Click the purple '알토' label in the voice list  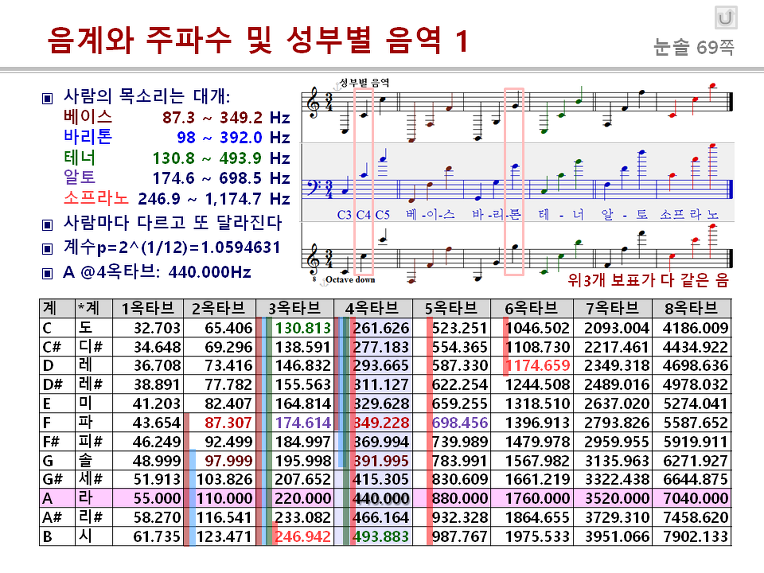[79, 177]
